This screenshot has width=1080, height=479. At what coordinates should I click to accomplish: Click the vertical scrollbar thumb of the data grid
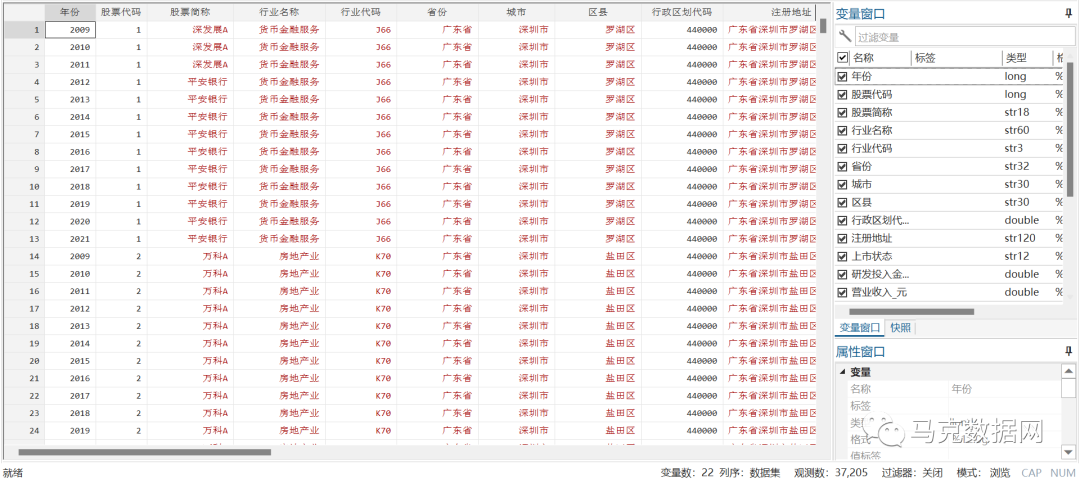coord(823,26)
